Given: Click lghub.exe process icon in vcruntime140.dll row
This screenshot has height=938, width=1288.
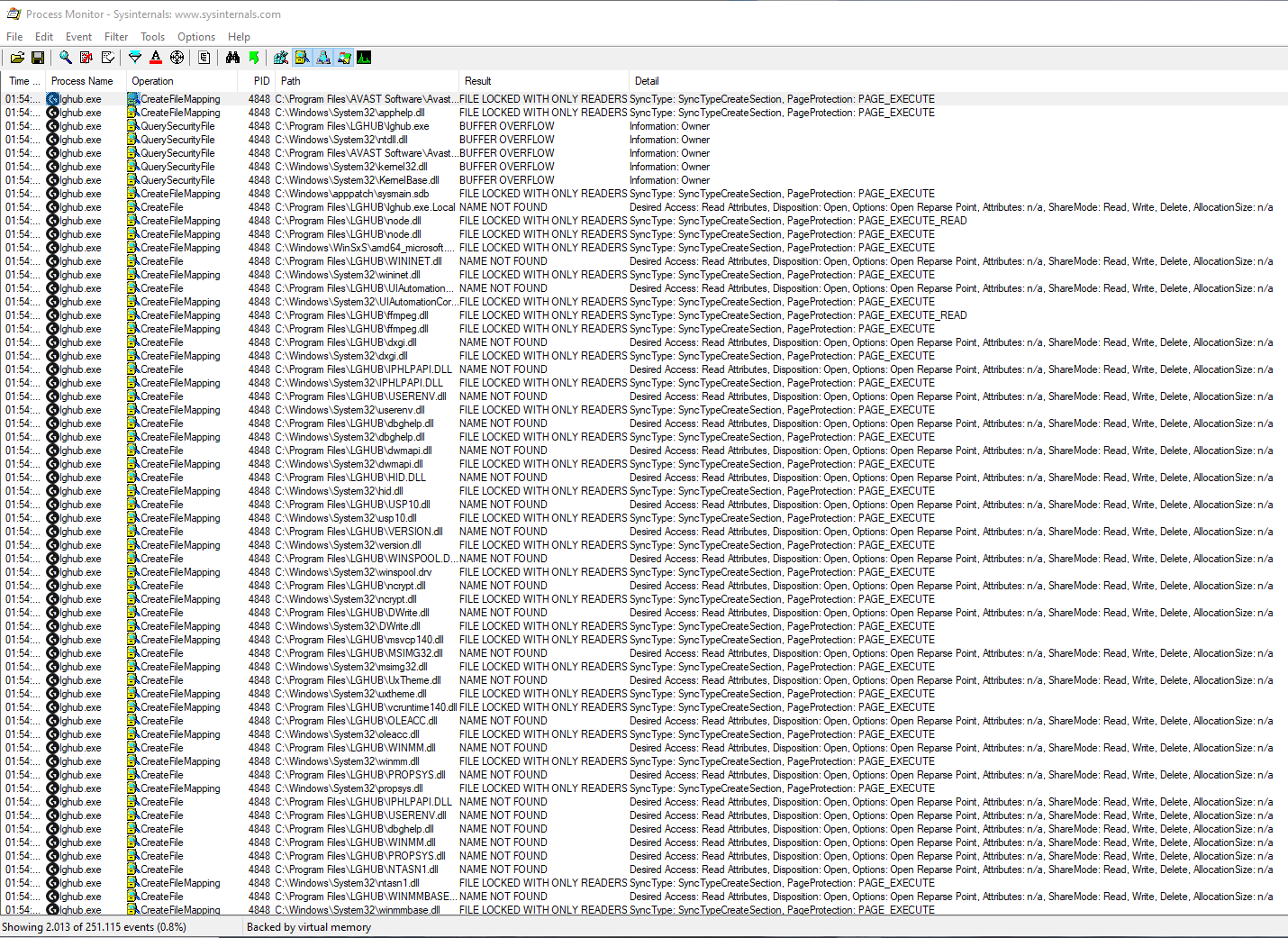Looking at the screenshot, I should pos(53,707).
